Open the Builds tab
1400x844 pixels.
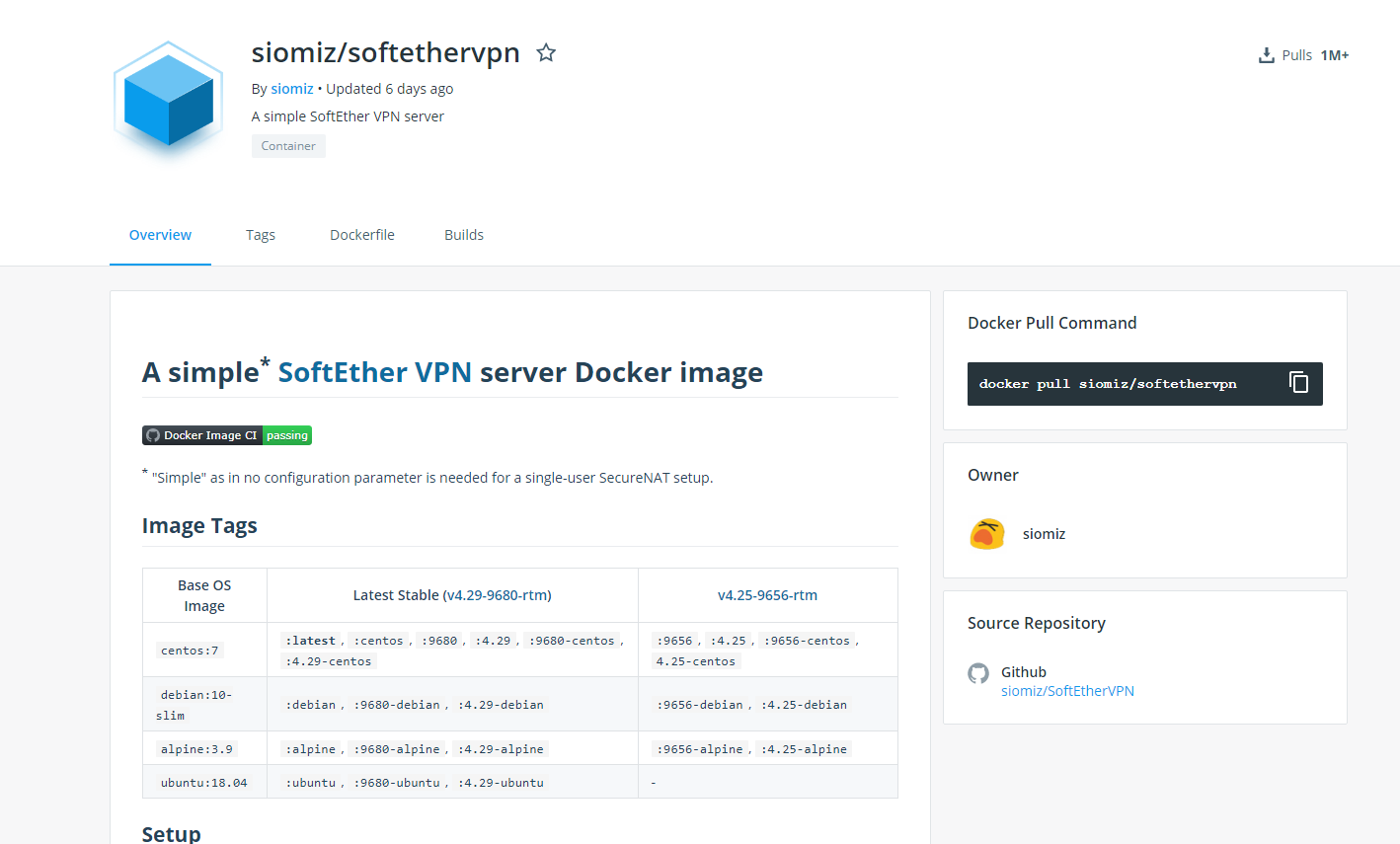pyautogui.click(x=464, y=235)
